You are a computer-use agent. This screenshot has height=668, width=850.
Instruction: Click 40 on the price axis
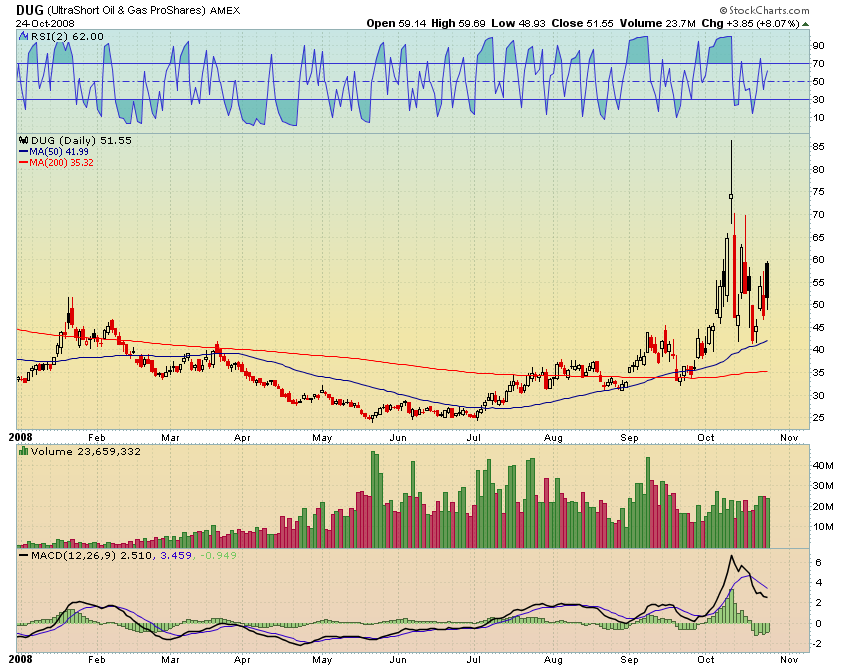[x=819, y=350]
